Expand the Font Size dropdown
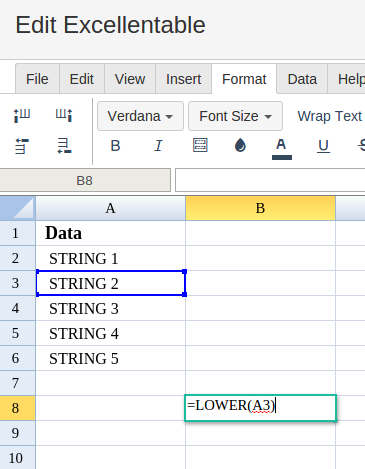 click(235, 116)
